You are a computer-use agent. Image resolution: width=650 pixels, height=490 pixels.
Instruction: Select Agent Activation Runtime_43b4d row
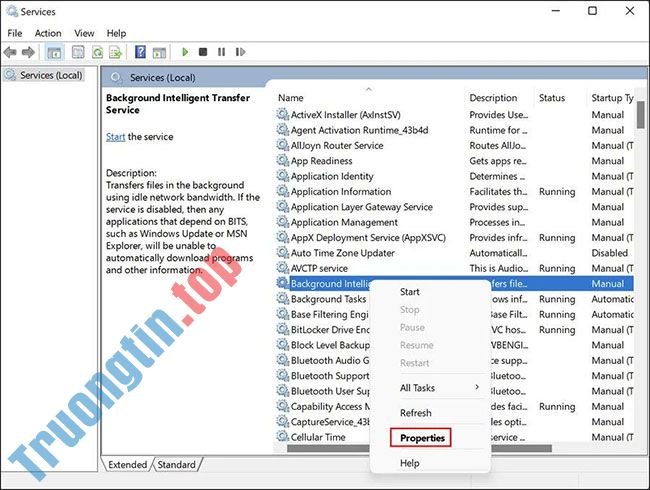tap(454, 130)
